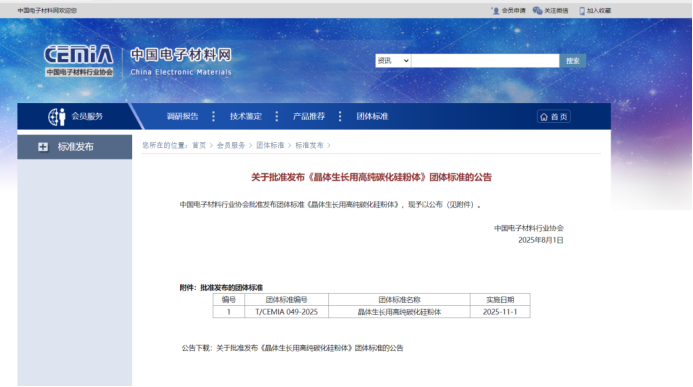Open the 调研报告 menu item
The height and width of the screenshot is (387, 693).
point(182,116)
